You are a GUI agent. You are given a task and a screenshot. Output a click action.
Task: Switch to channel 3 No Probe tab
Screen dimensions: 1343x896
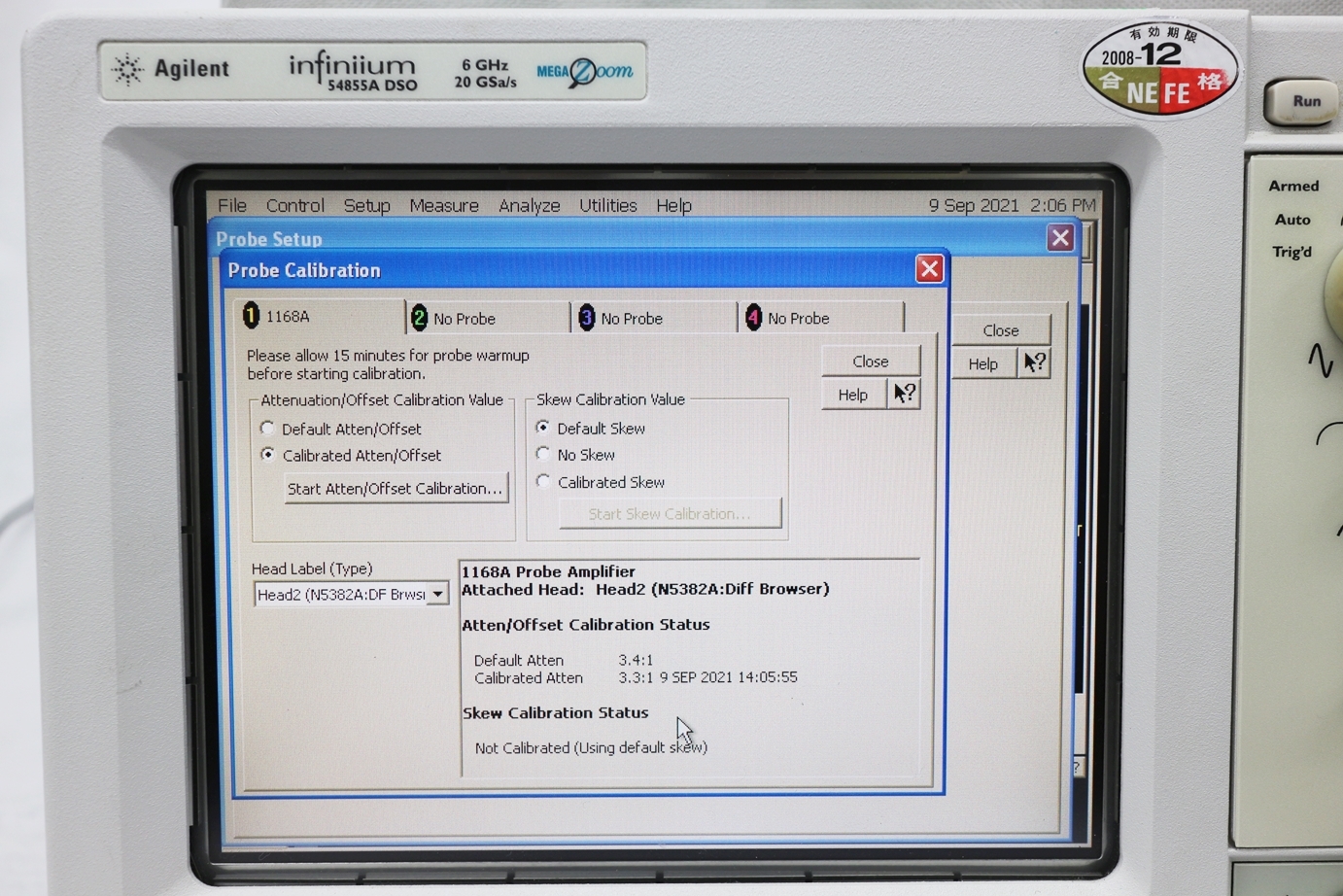[655, 318]
